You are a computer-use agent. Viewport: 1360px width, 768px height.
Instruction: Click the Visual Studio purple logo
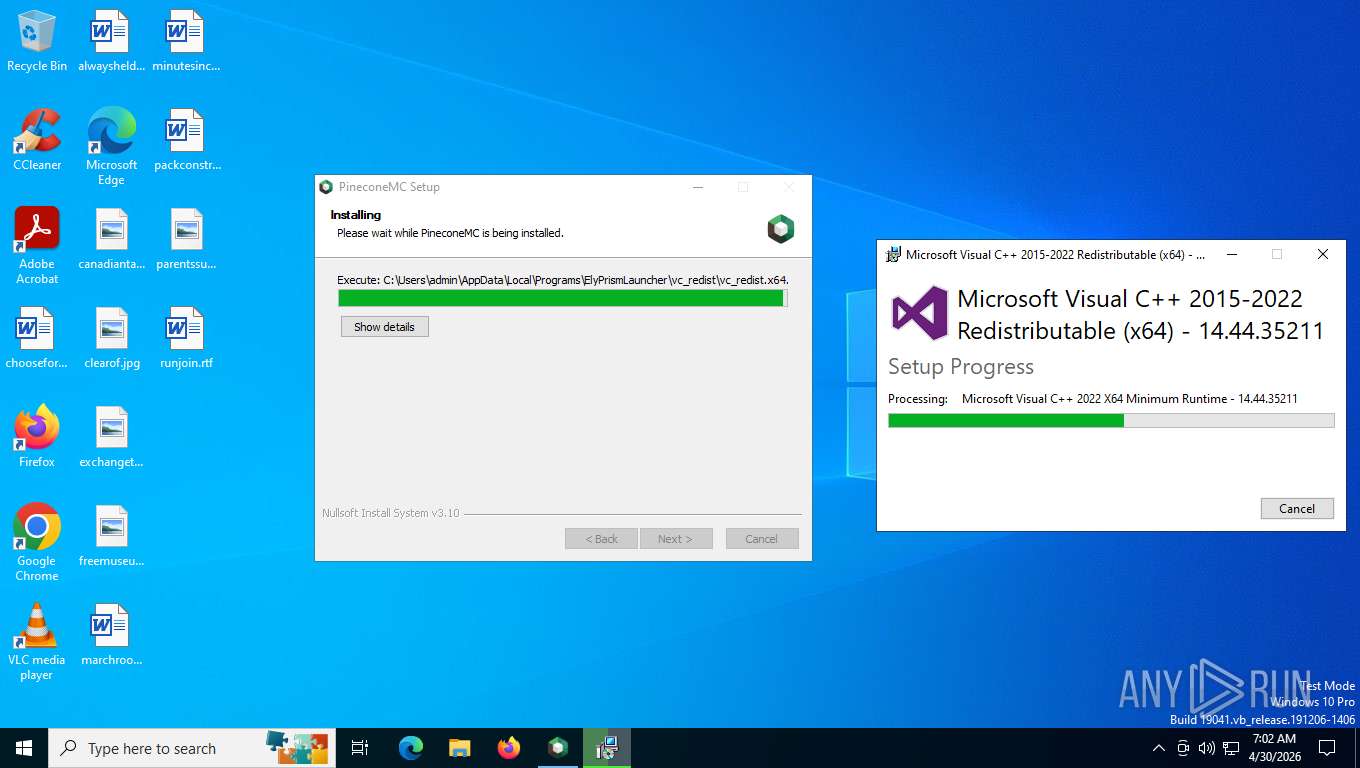pyautogui.click(x=920, y=313)
